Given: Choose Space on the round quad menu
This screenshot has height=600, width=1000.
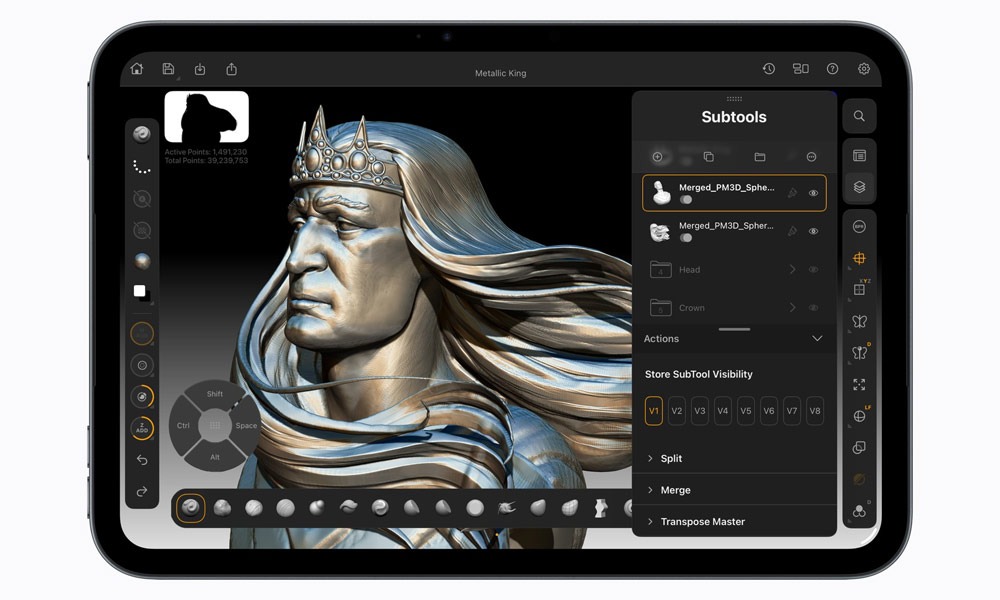Looking at the screenshot, I should 246,425.
